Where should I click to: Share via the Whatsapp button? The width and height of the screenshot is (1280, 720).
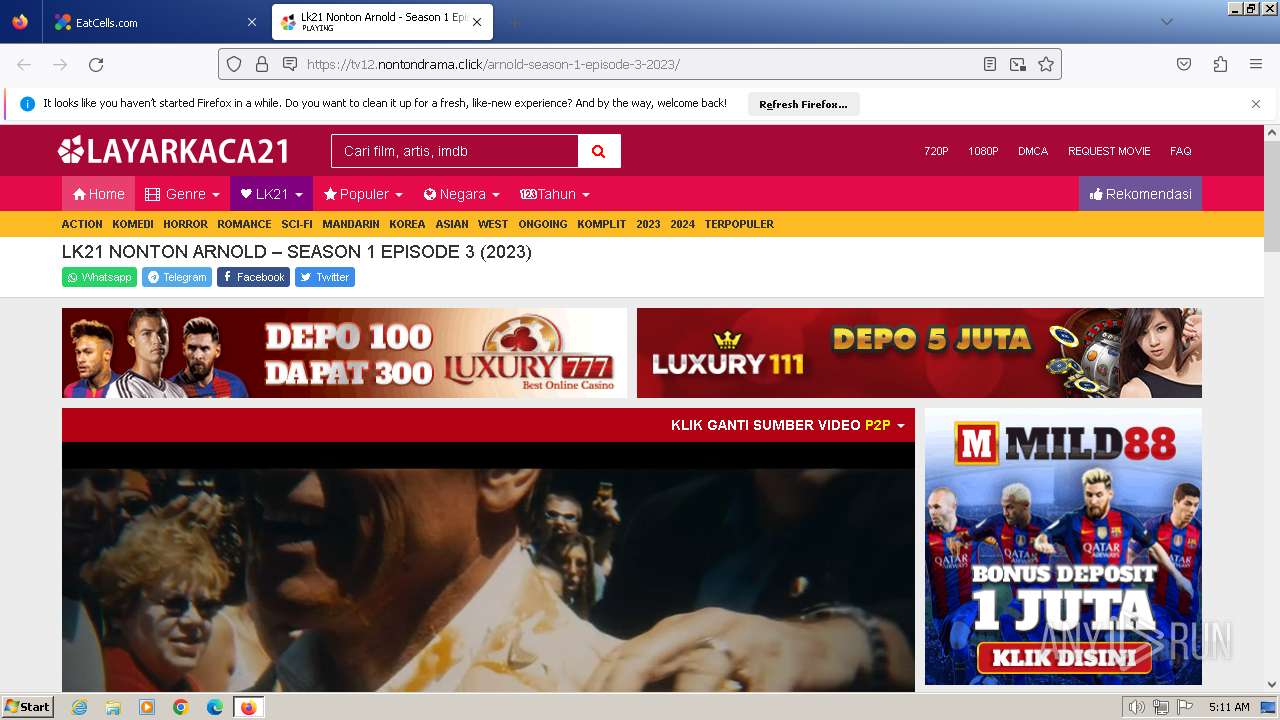99,277
